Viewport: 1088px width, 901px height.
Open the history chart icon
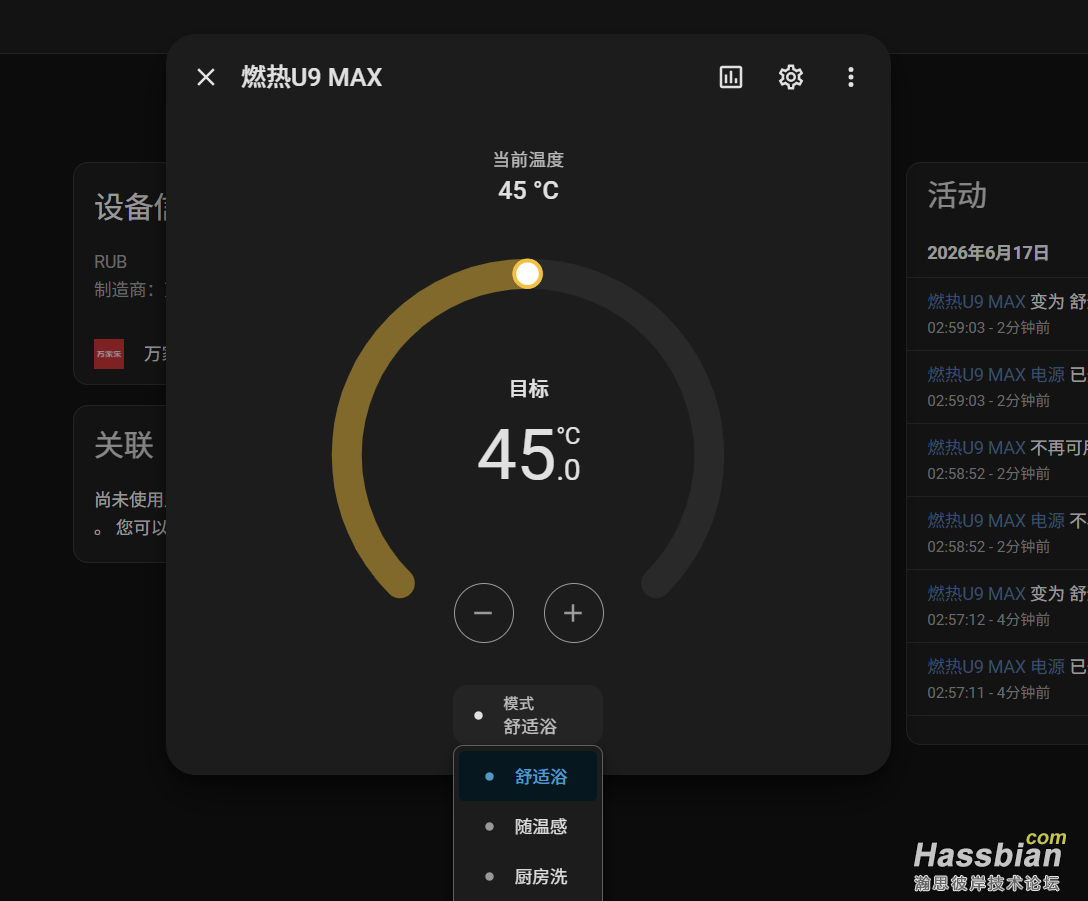[731, 77]
